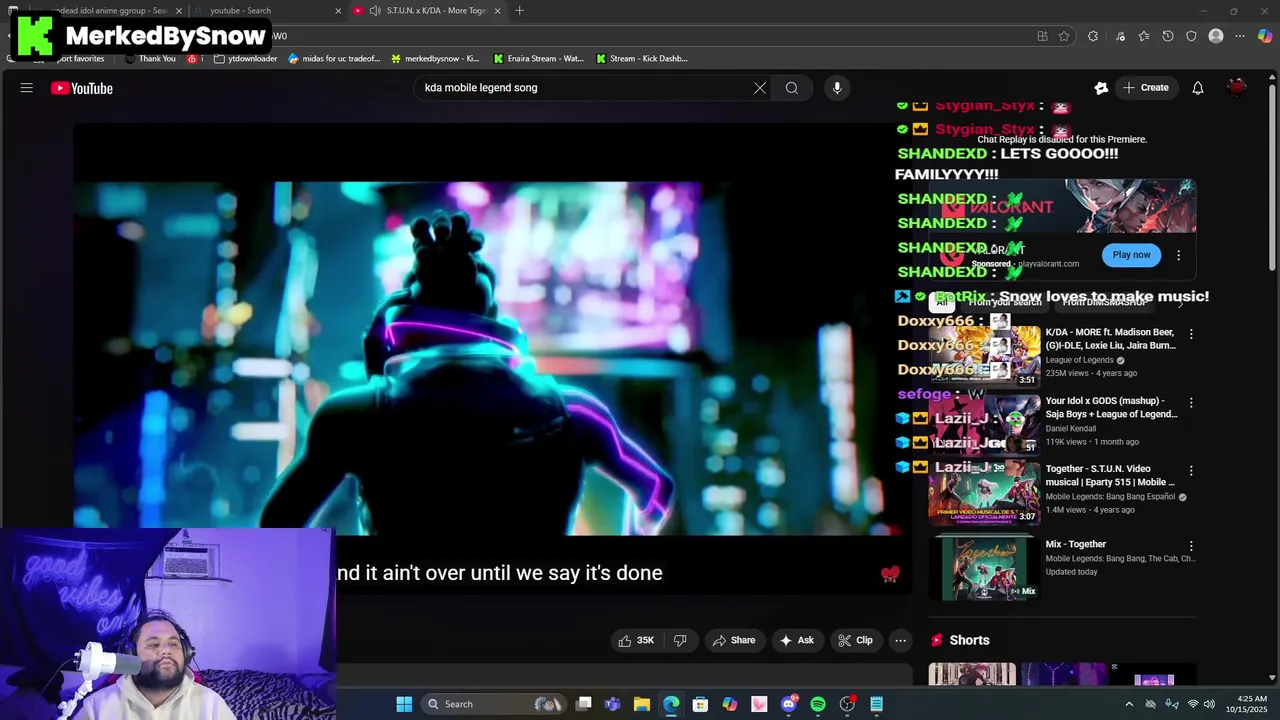Open Discord from the taskbar
This screenshot has width=1280, height=720.
[x=789, y=704]
